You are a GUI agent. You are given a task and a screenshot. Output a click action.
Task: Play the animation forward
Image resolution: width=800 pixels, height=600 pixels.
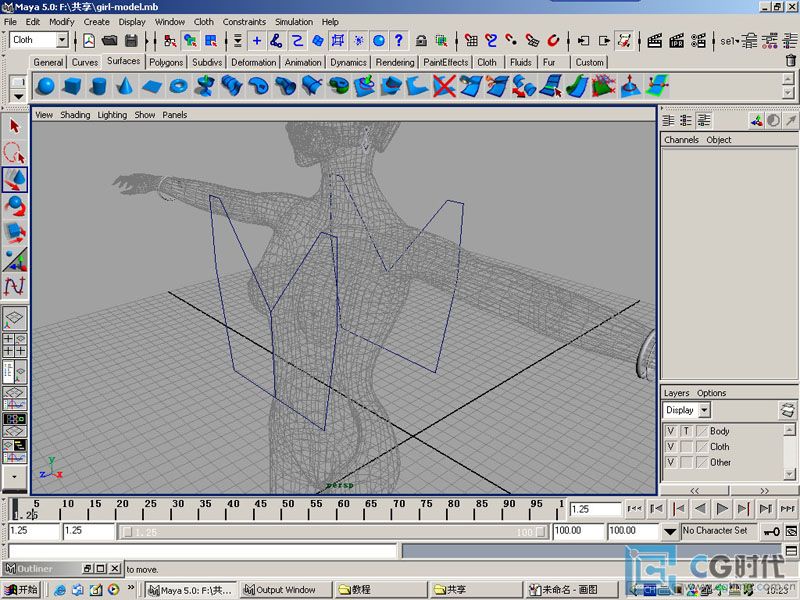722,509
